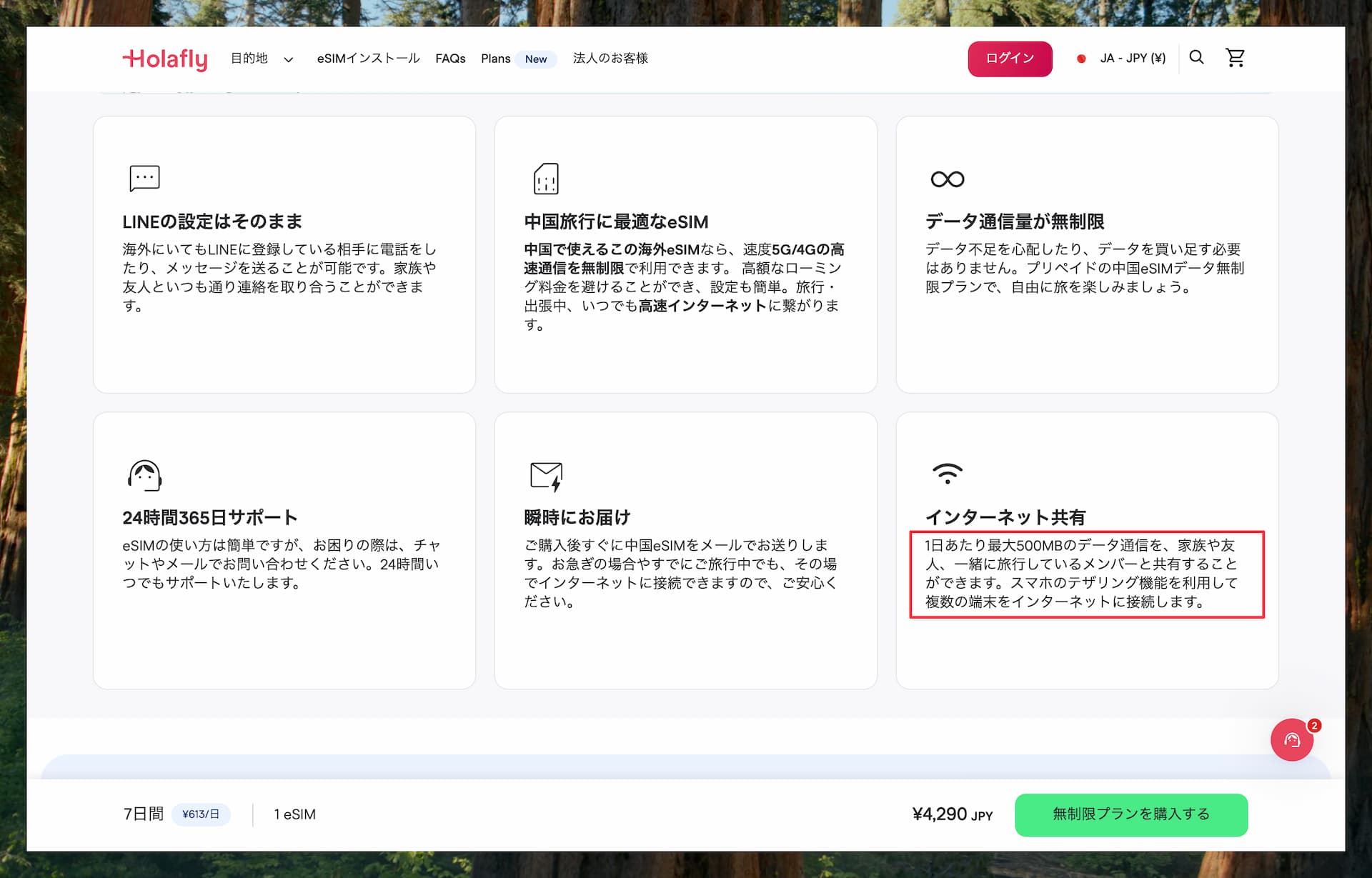Click the Holafly logo
Screen dimensions: 1372x878
(x=165, y=59)
